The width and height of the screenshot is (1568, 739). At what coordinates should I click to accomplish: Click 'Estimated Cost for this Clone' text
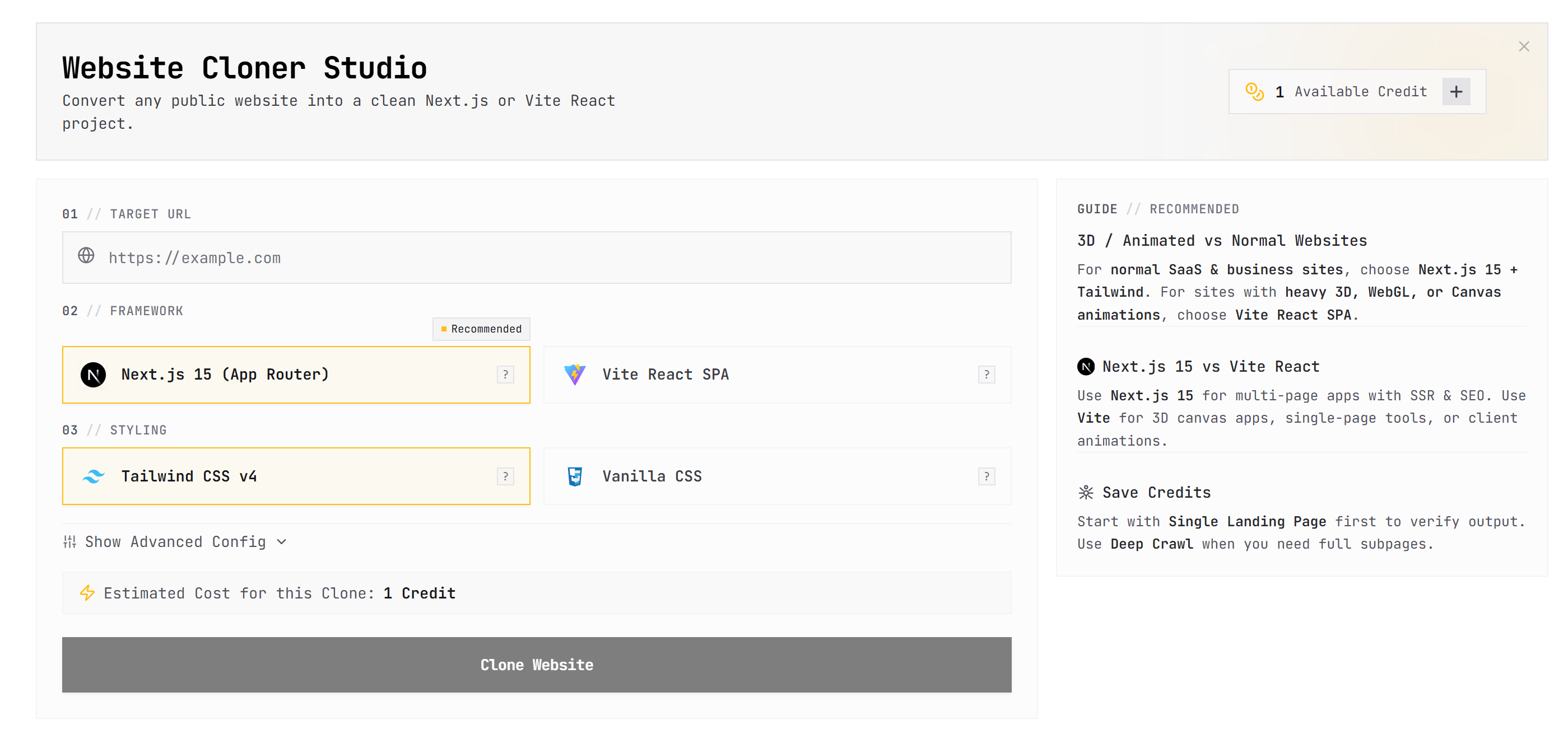239,593
